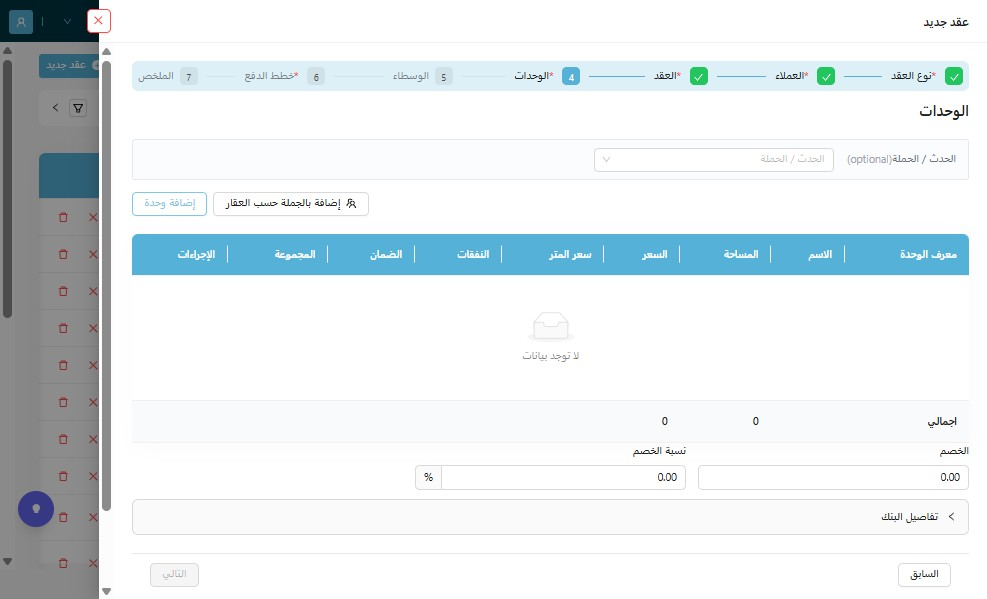Screen dimensions: 987x599
Task: Click the 'عقد جديد' button in the background page
Action: pos(69,65)
